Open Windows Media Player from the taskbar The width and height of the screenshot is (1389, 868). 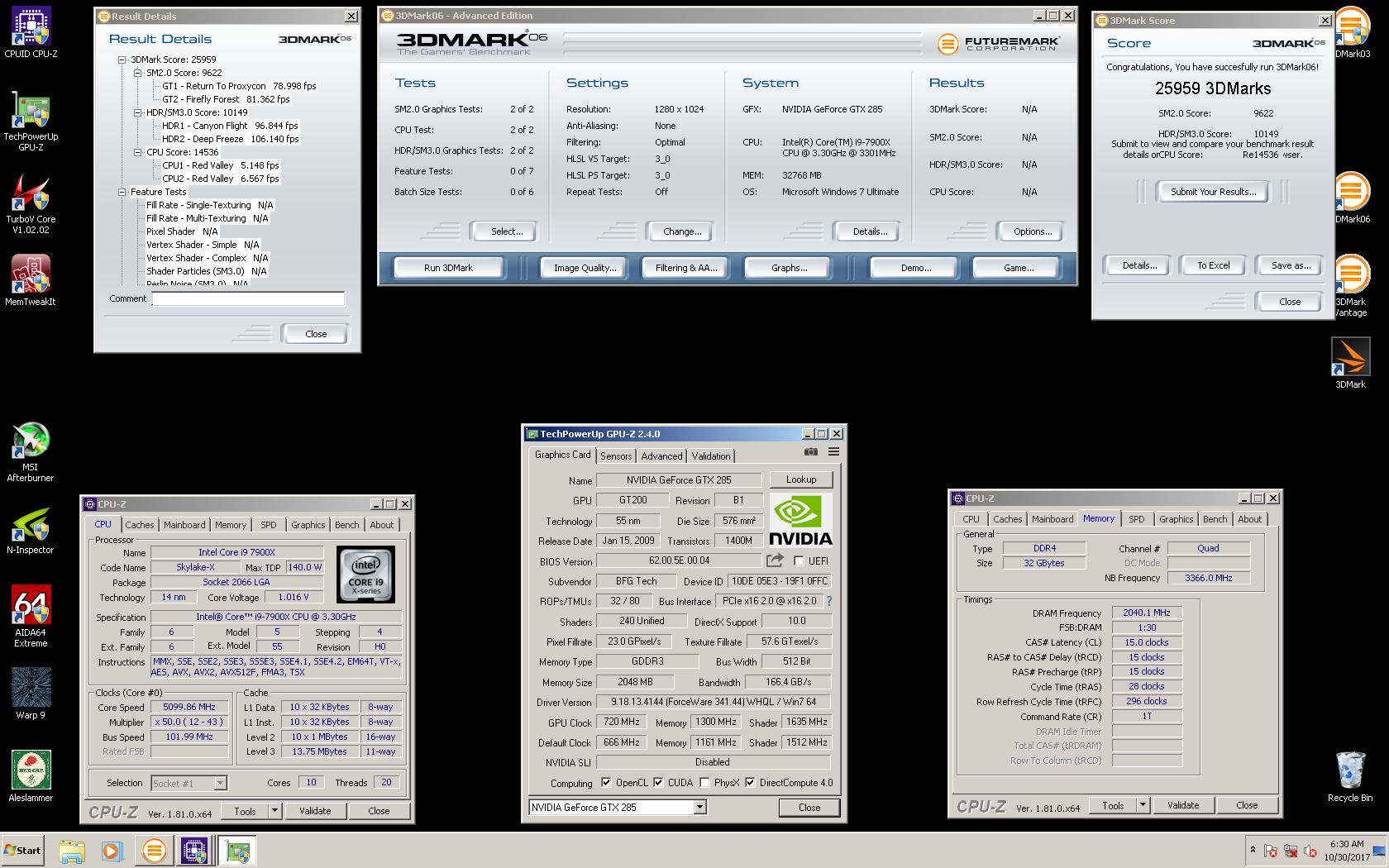click(x=112, y=851)
